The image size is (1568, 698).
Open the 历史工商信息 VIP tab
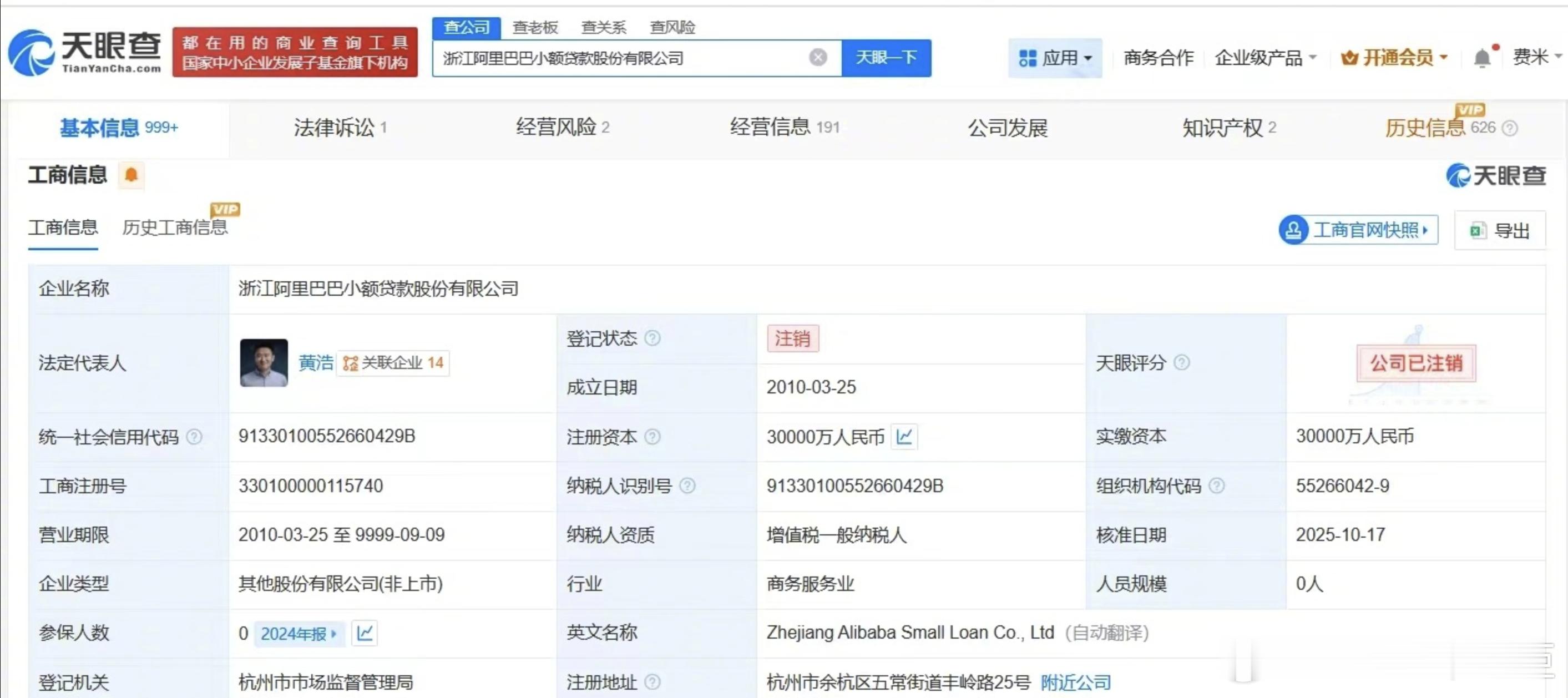pyautogui.click(x=175, y=227)
